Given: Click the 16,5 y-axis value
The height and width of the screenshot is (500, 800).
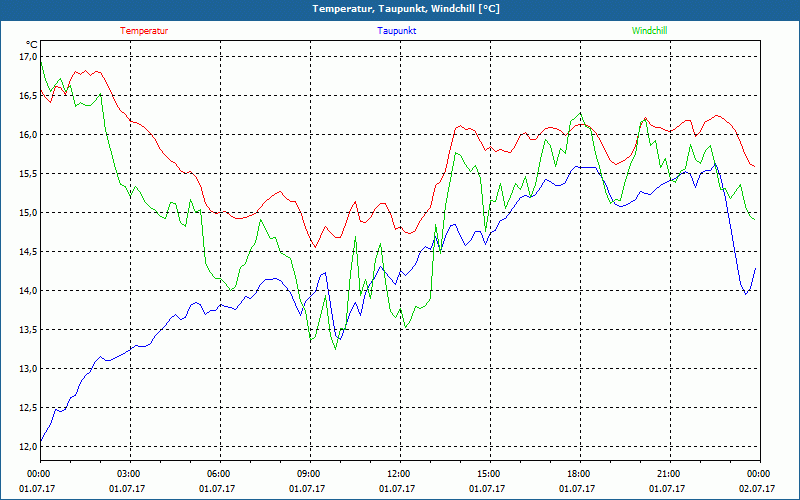Looking at the screenshot, I should 28,95.
